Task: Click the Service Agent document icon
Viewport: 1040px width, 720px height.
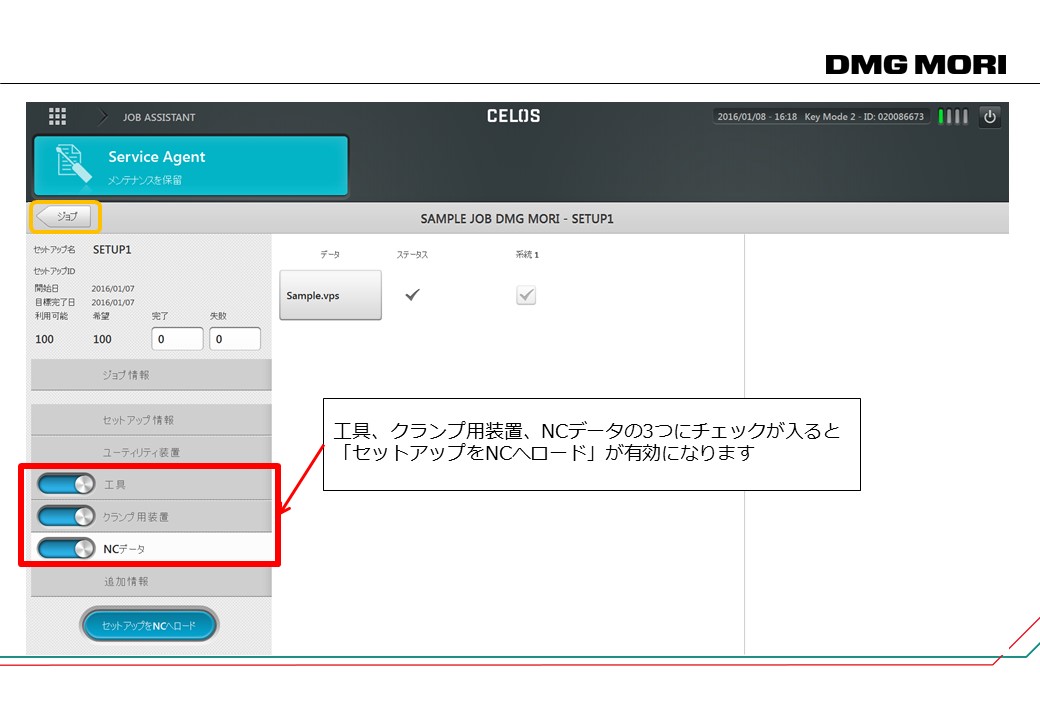Action: 74,163
